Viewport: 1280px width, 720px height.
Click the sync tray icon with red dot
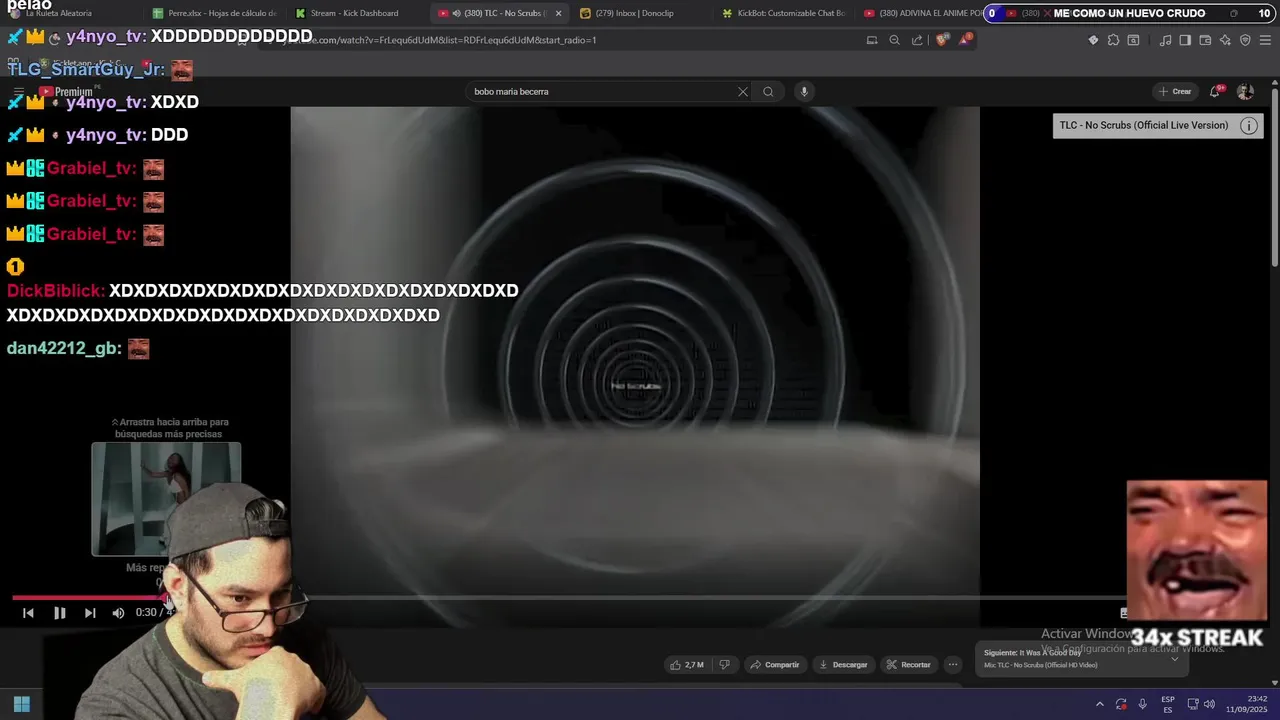click(x=1121, y=704)
